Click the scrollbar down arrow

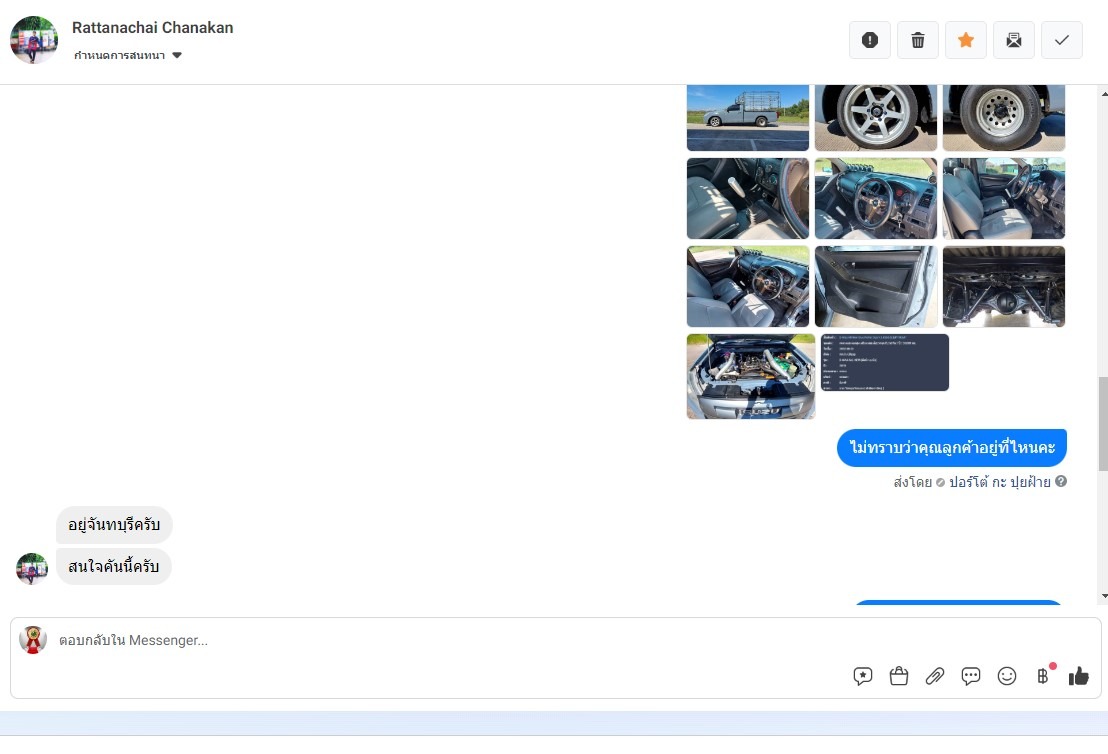[x=1104, y=596]
